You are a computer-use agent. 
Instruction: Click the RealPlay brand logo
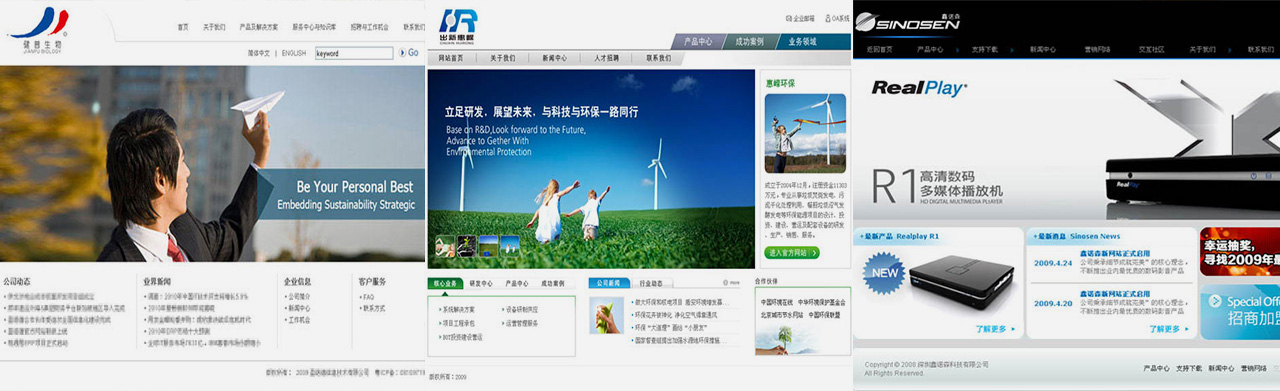(x=919, y=88)
